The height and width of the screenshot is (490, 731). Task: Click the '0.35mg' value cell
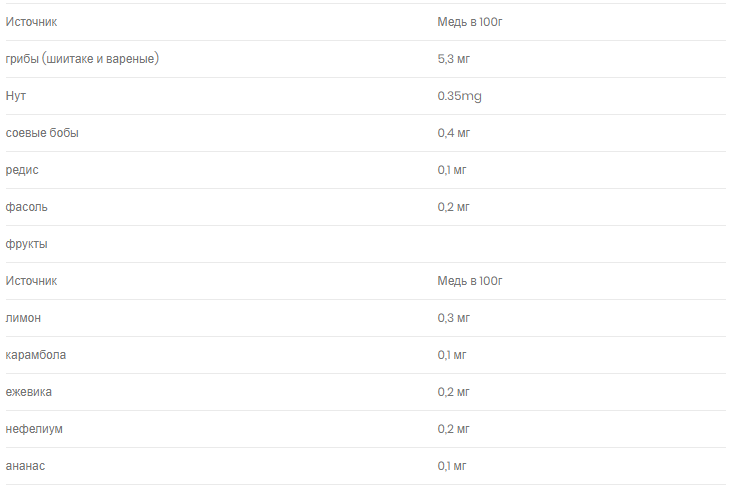coord(460,96)
